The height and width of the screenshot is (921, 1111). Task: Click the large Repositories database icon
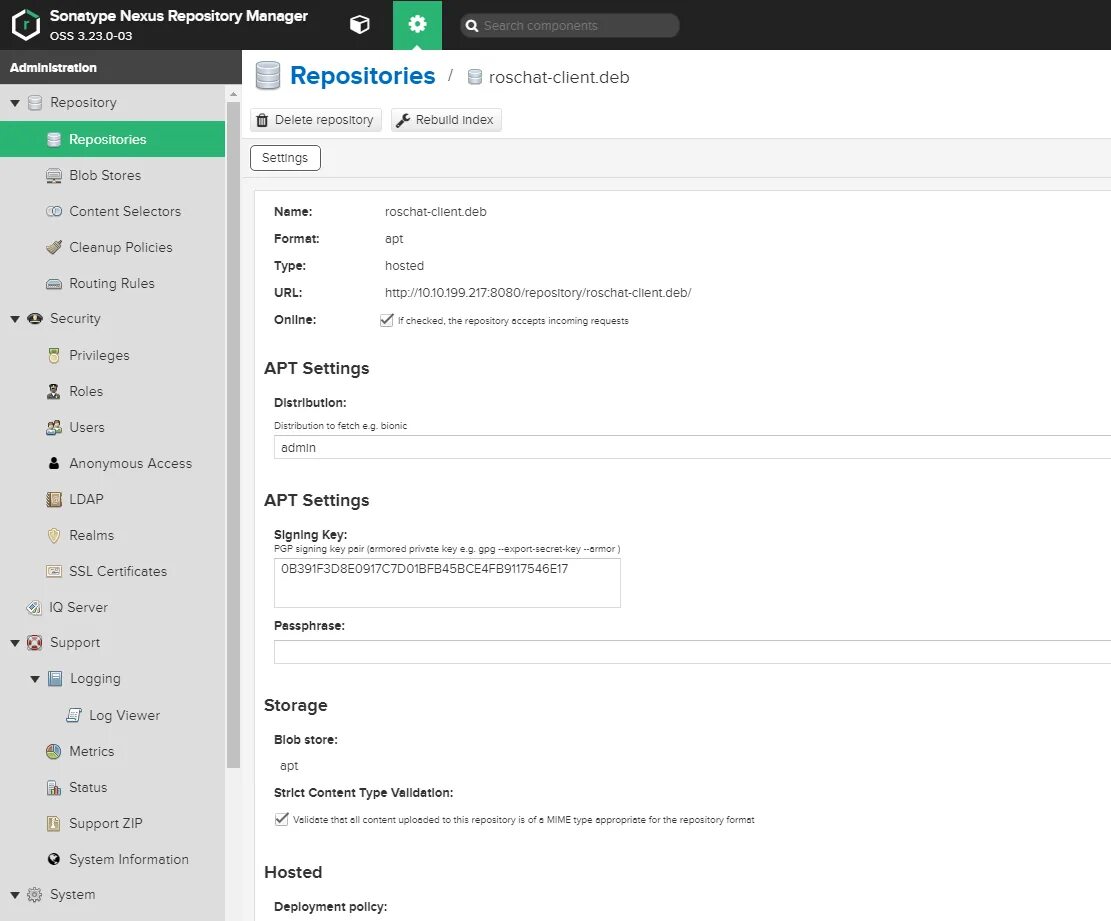tap(268, 76)
